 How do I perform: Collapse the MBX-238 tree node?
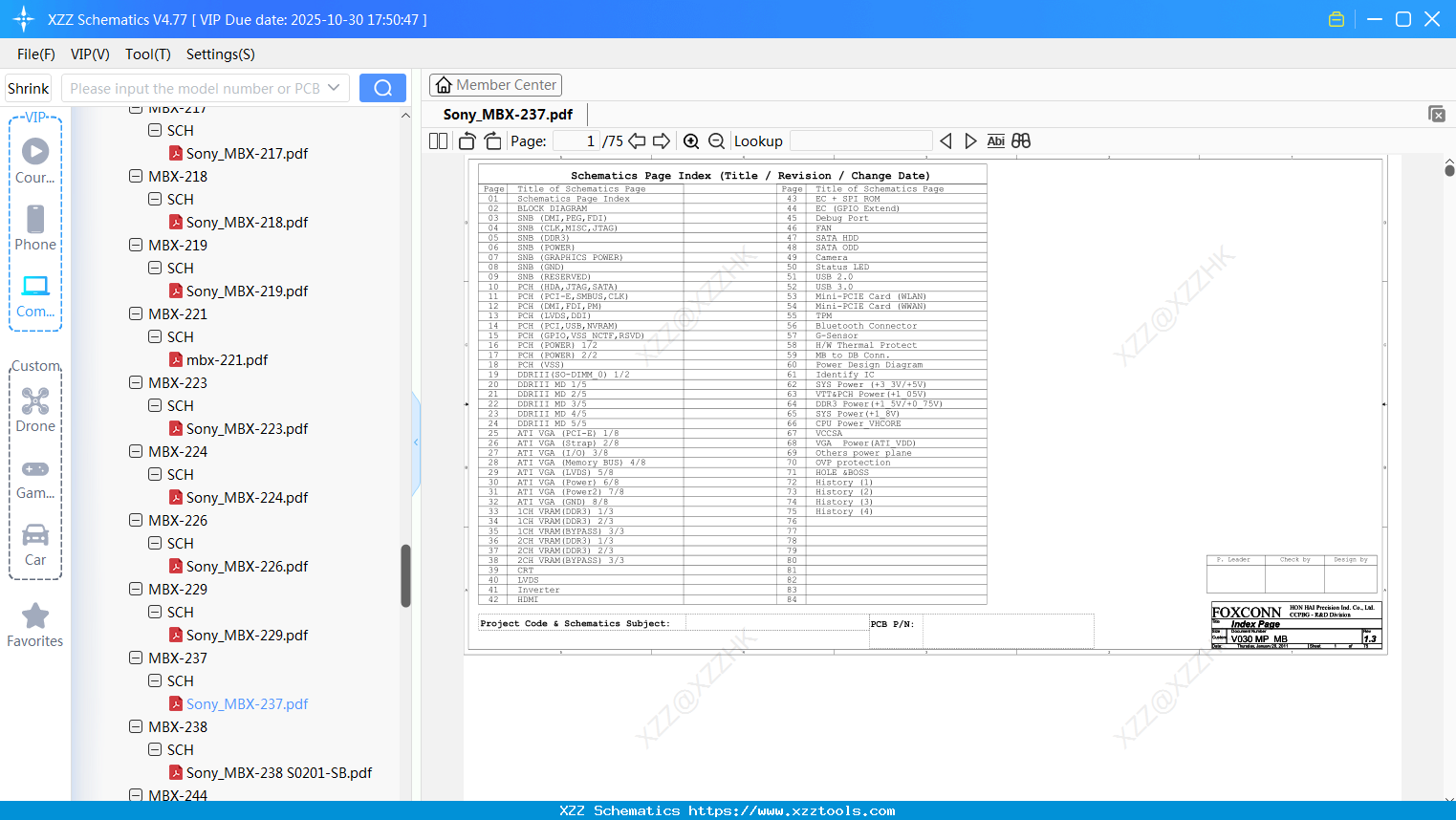tap(136, 727)
